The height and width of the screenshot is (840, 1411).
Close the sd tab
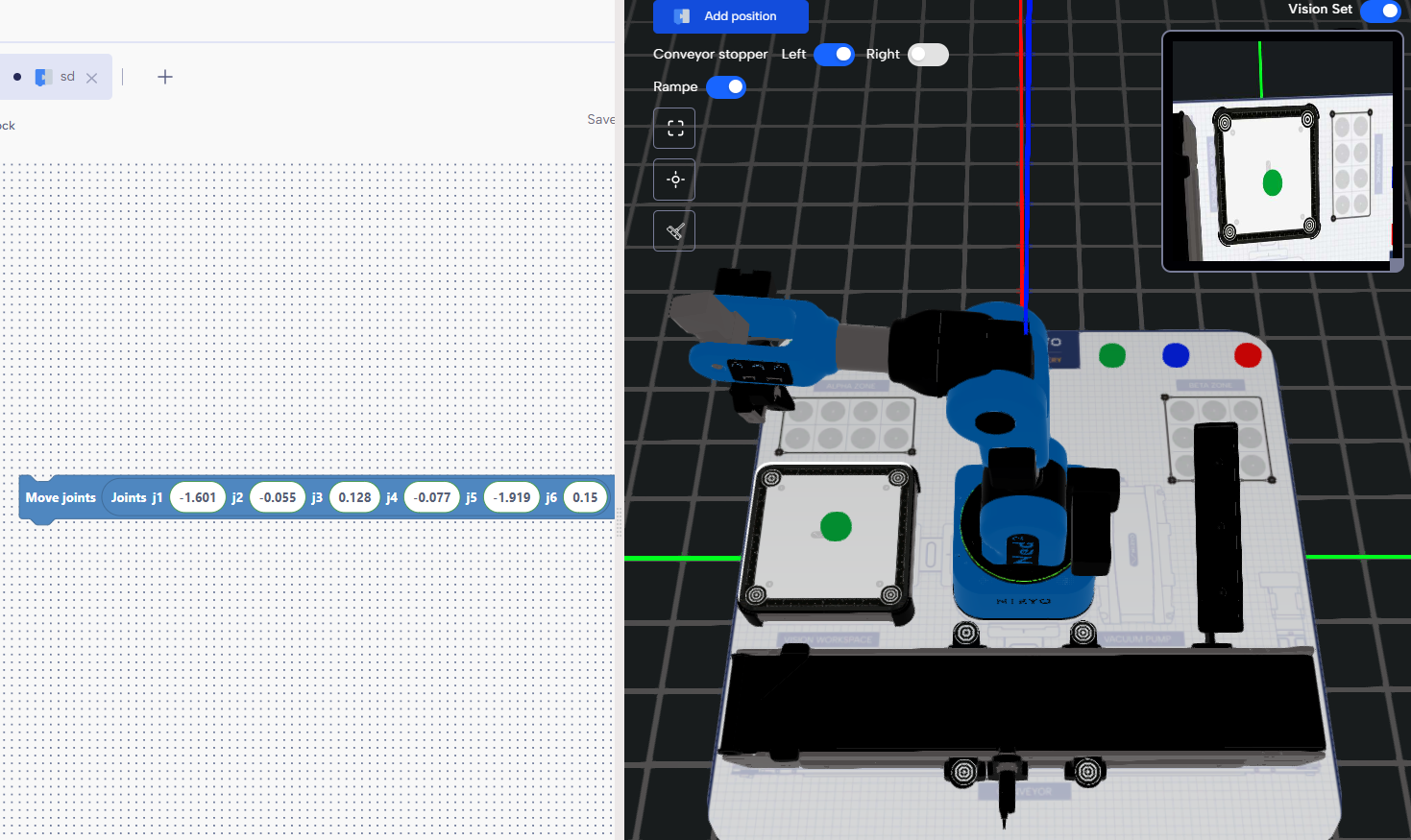coord(92,78)
